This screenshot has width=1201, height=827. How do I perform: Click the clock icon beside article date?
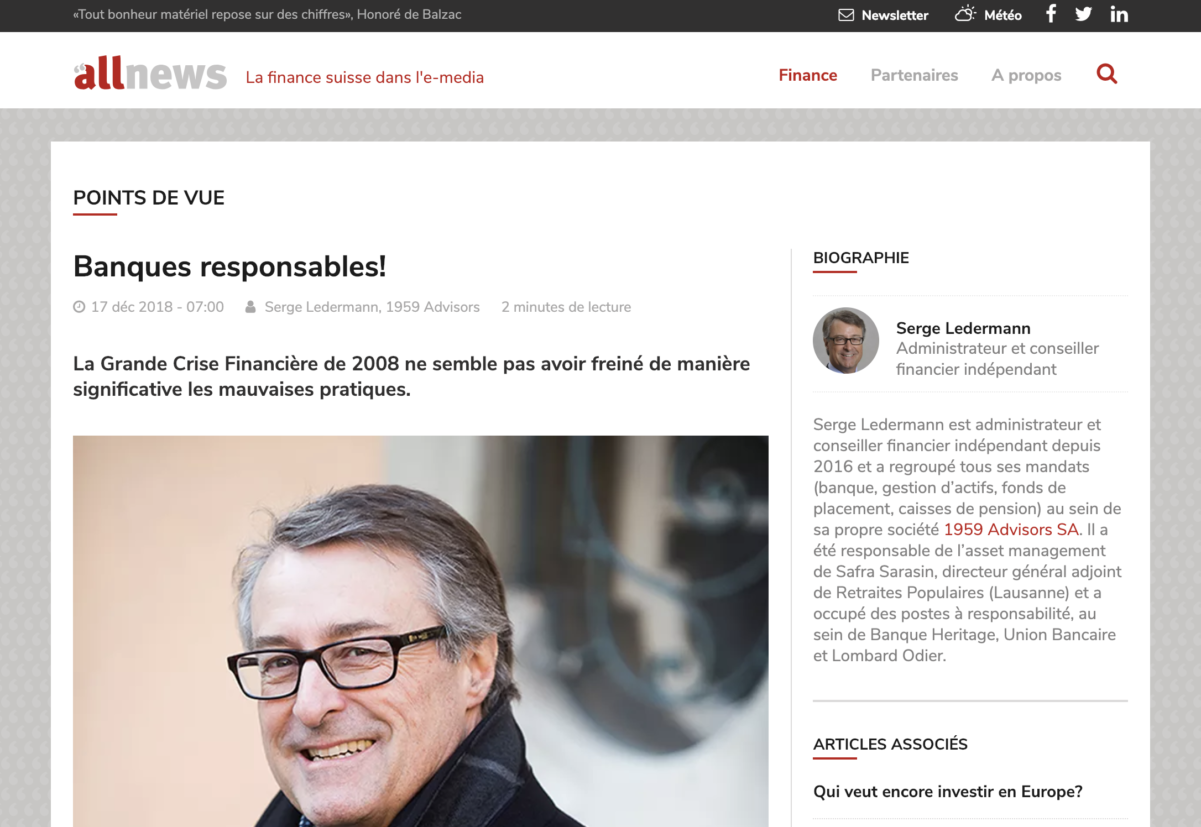pyautogui.click(x=79, y=307)
